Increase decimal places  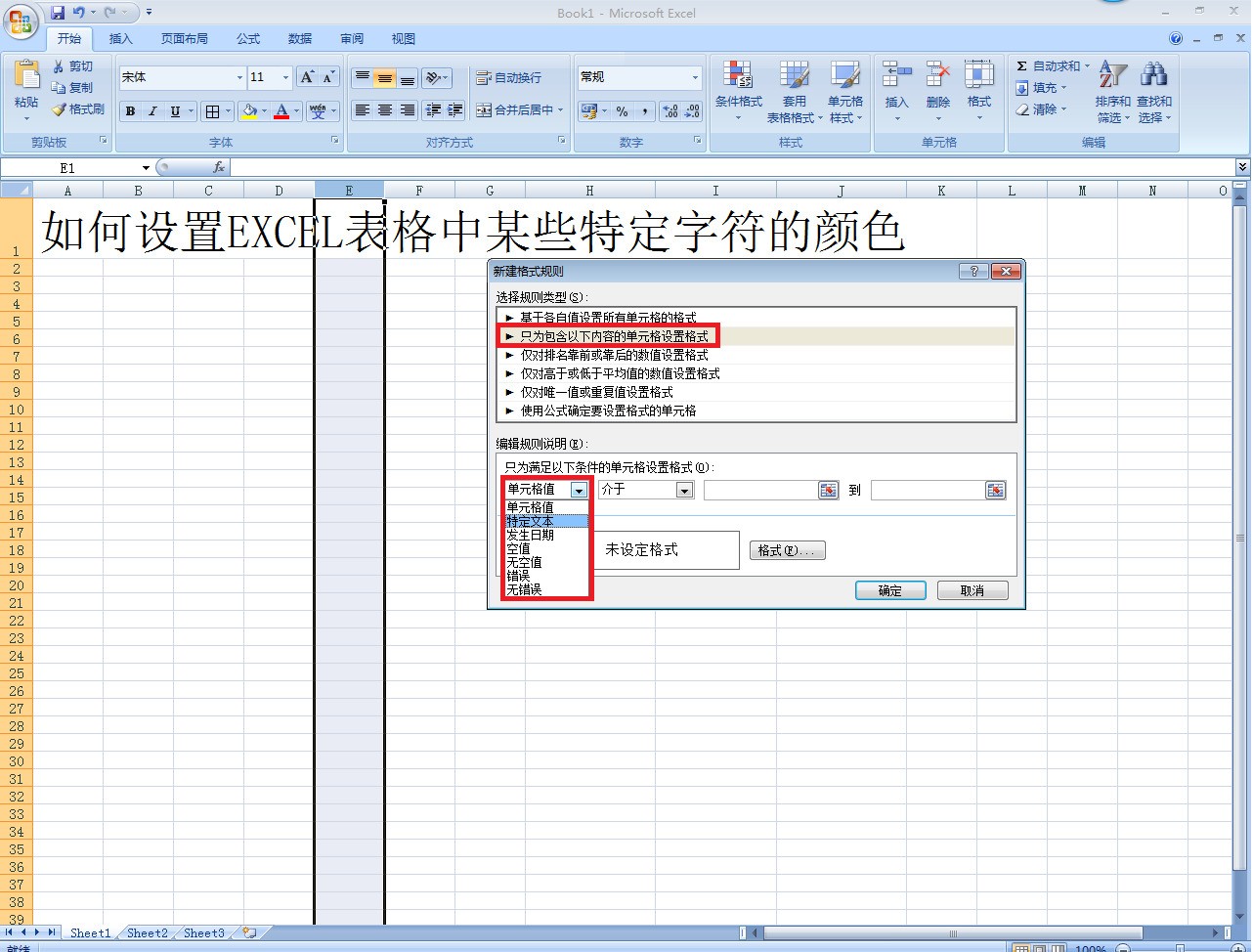point(670,111)
